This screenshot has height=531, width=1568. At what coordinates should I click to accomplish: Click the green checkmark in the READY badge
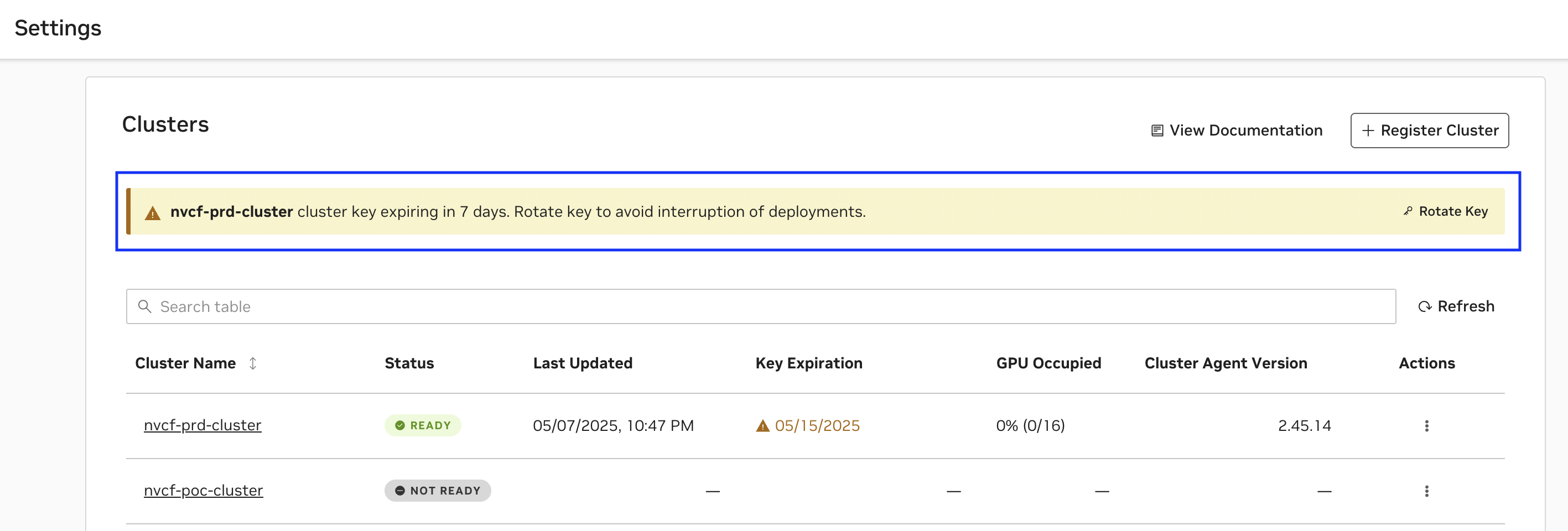(x=400, y=425)
